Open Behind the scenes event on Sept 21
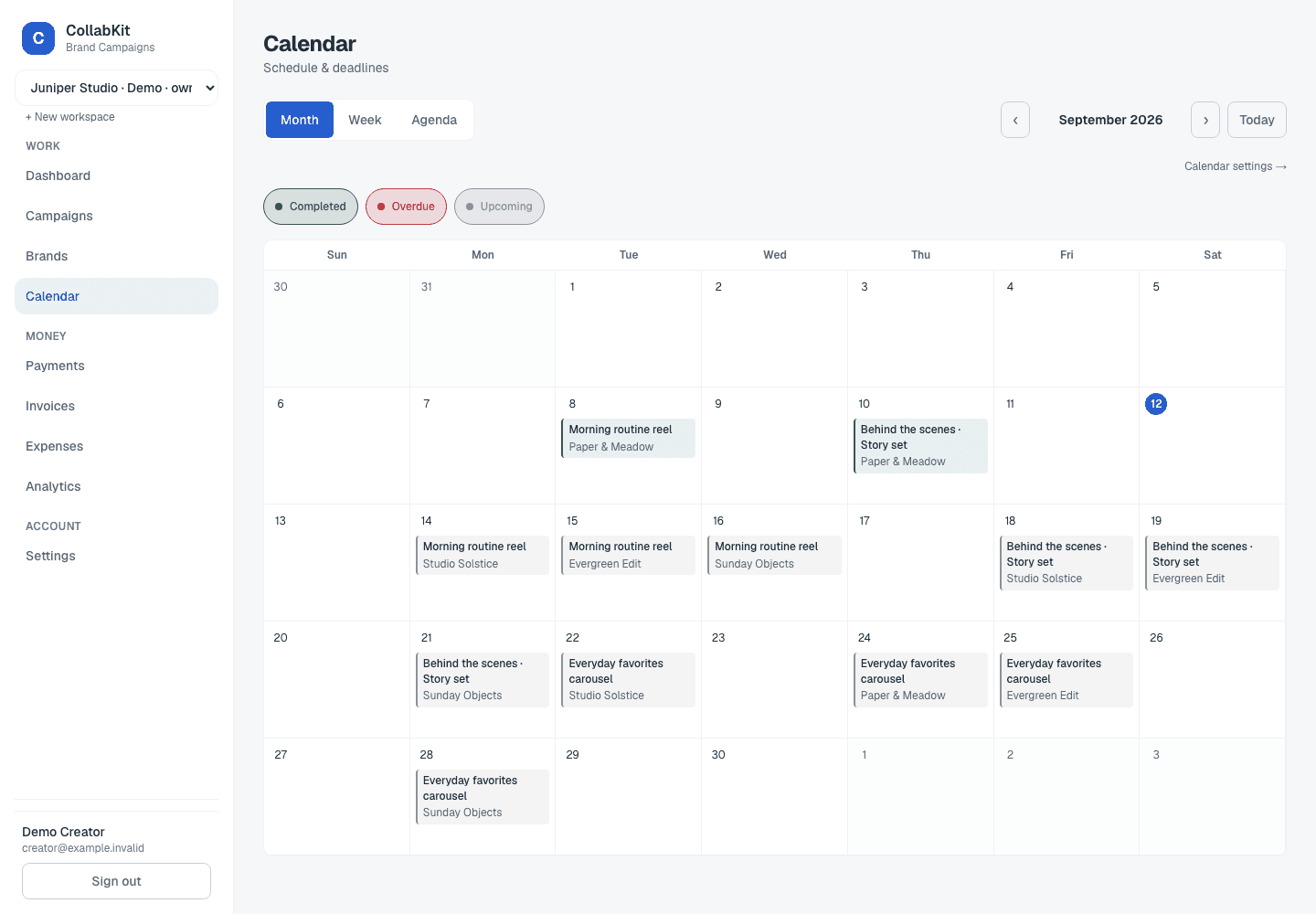Screen dimensions: 1316x914 [483, 679]
